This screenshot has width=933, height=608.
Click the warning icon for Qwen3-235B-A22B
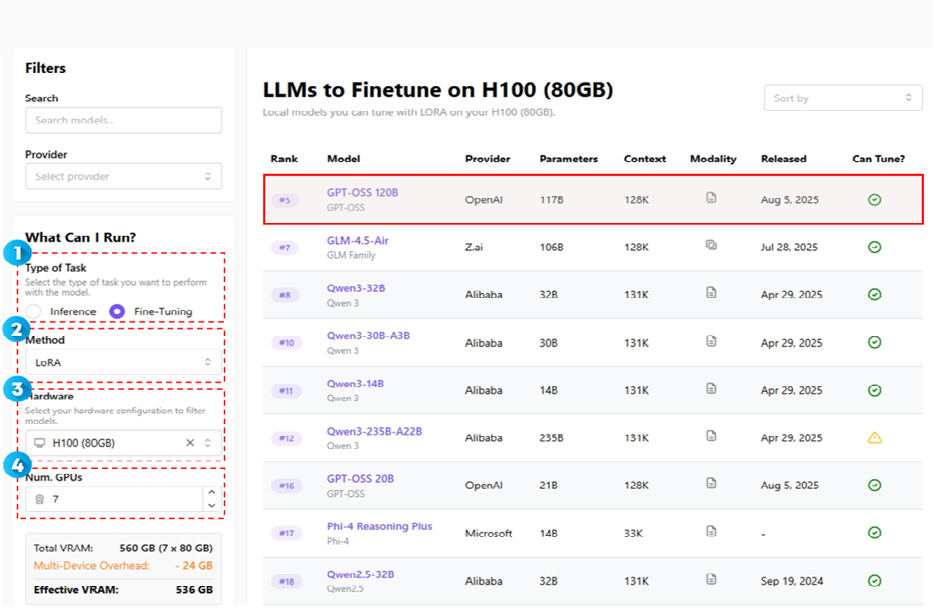pos(874,437)
